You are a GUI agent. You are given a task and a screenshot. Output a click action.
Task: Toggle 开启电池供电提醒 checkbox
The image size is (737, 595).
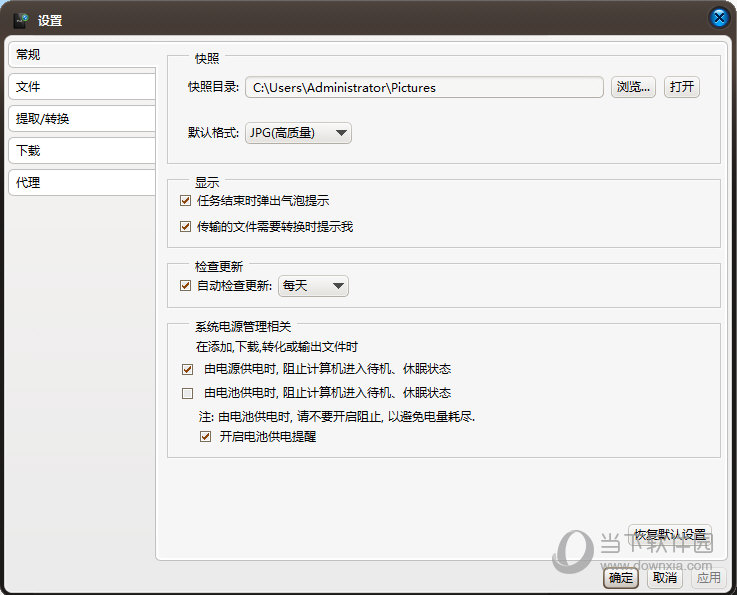pos(205,437)
